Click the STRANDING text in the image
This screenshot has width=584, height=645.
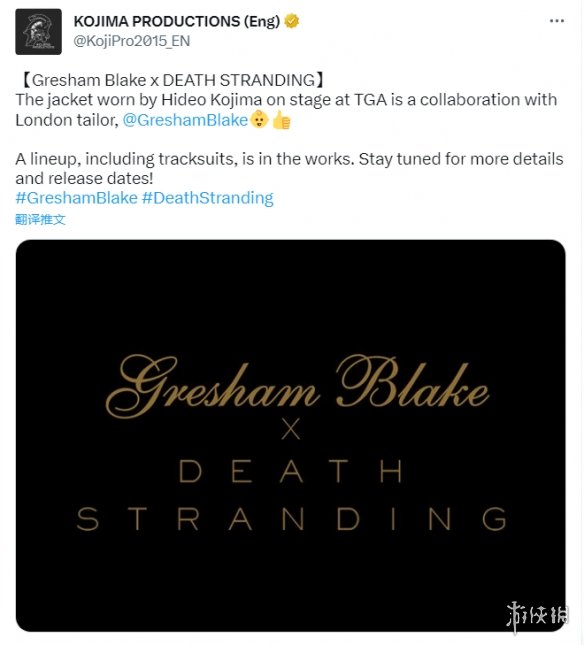coord(291,519)
